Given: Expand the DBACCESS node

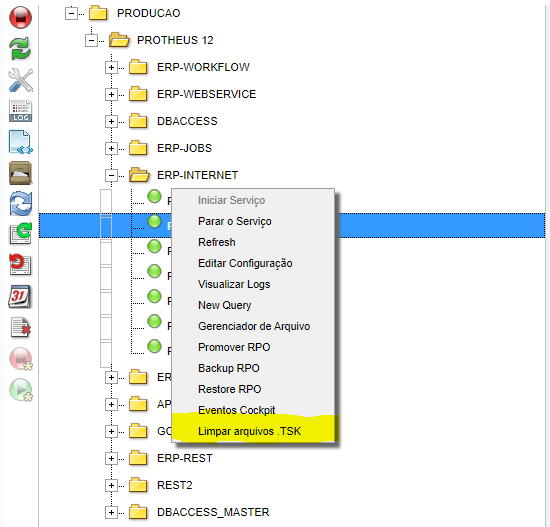Looking at the screenshot, I should 111,121.
